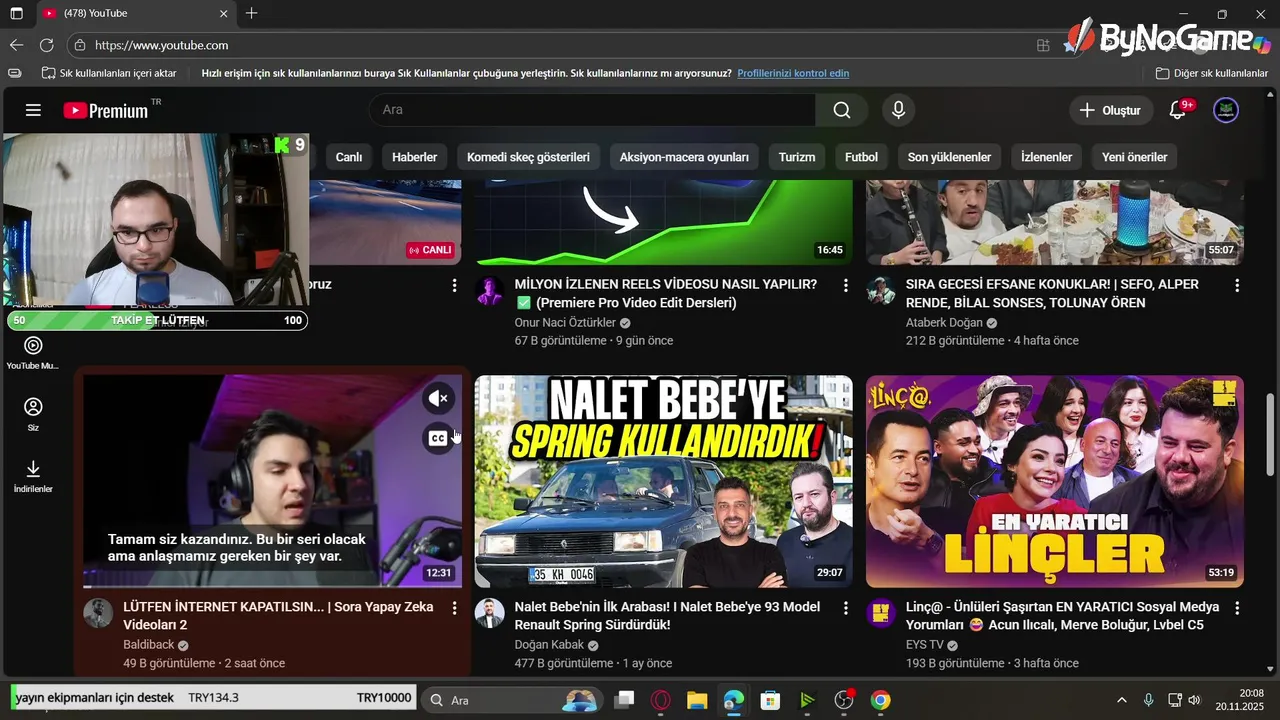Screen dimensions: 1280x720
Task: Go back with browser back arrow
Action: pos(16,45)
